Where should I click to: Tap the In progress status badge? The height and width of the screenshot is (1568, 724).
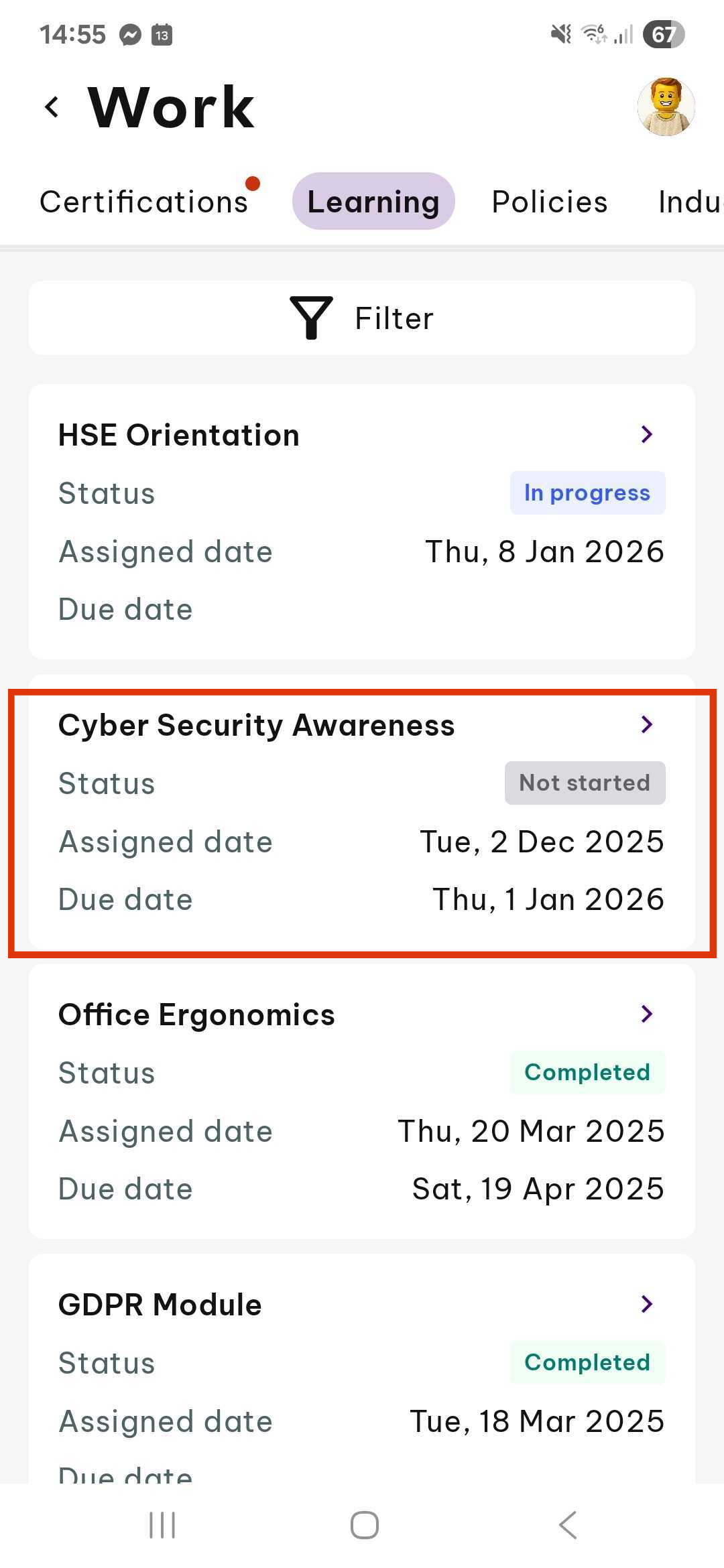[587, 493]
